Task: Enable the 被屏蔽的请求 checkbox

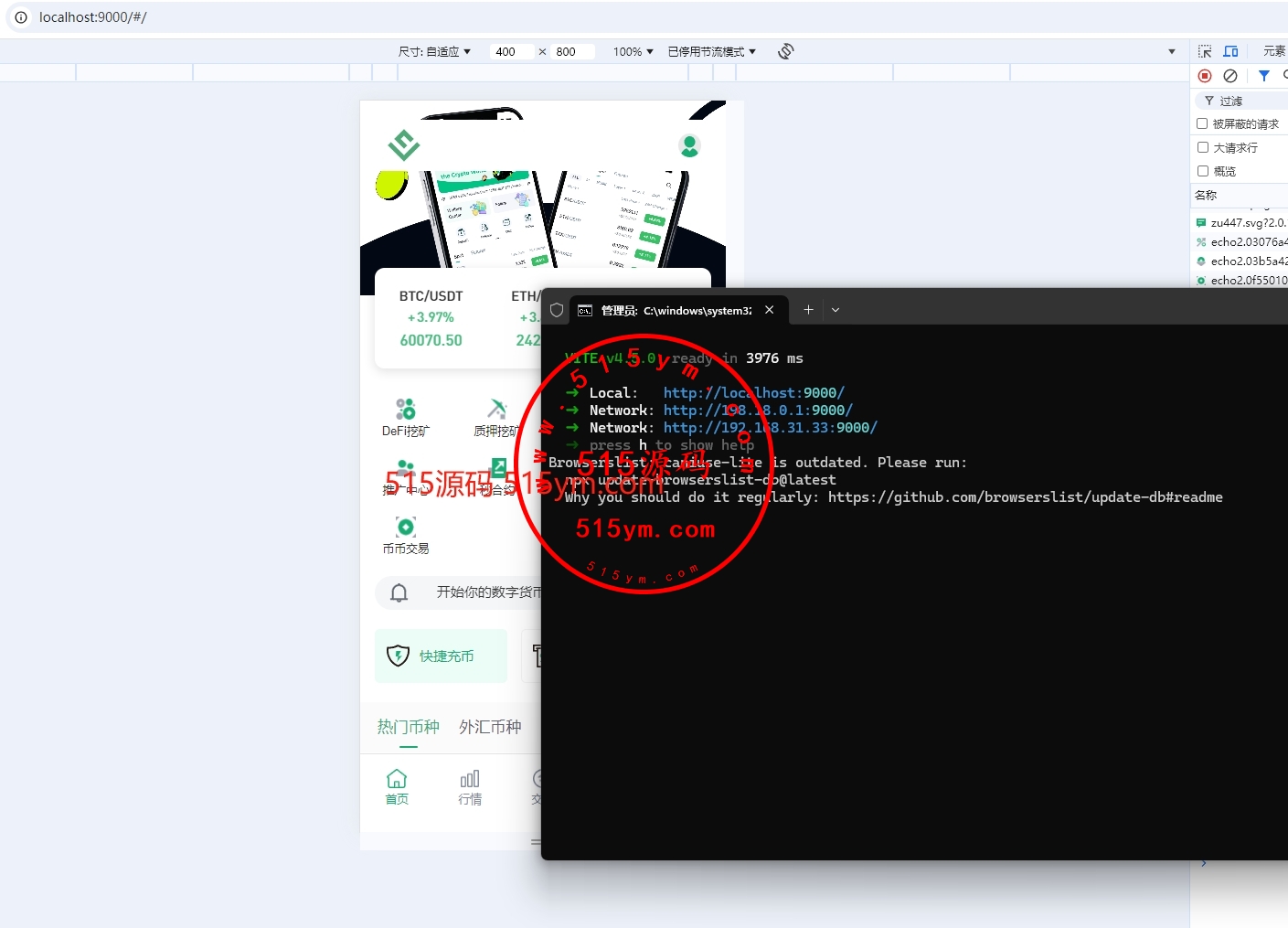Action: 1203,123
